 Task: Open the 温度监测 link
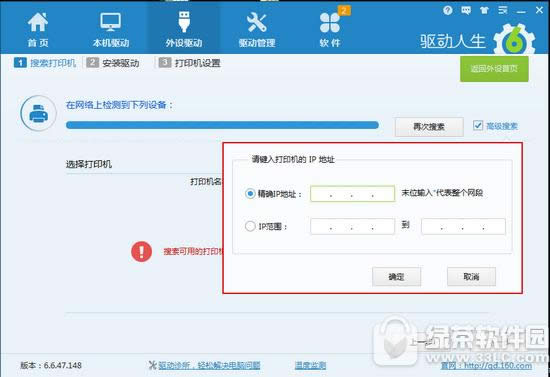tap(310, 365)
